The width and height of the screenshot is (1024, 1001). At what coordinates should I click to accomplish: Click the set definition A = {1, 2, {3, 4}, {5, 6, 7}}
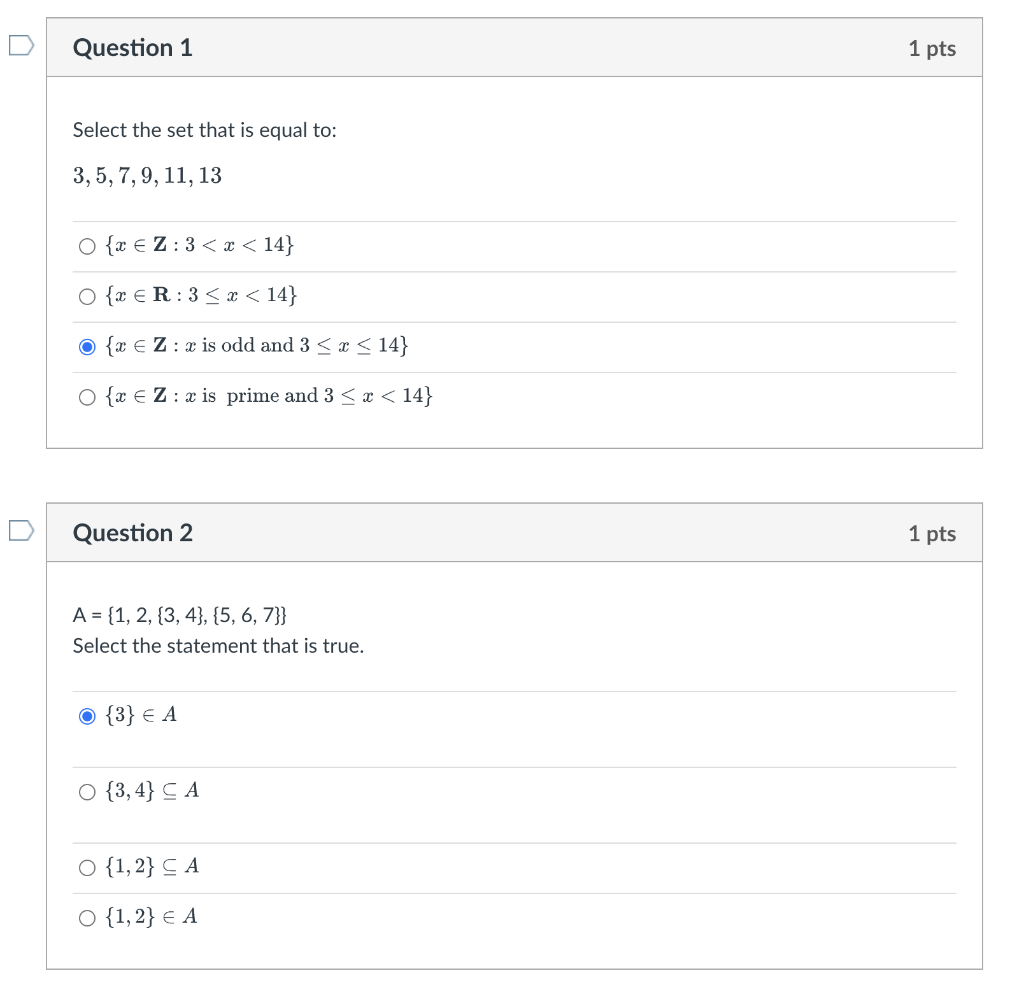(181, 616)
